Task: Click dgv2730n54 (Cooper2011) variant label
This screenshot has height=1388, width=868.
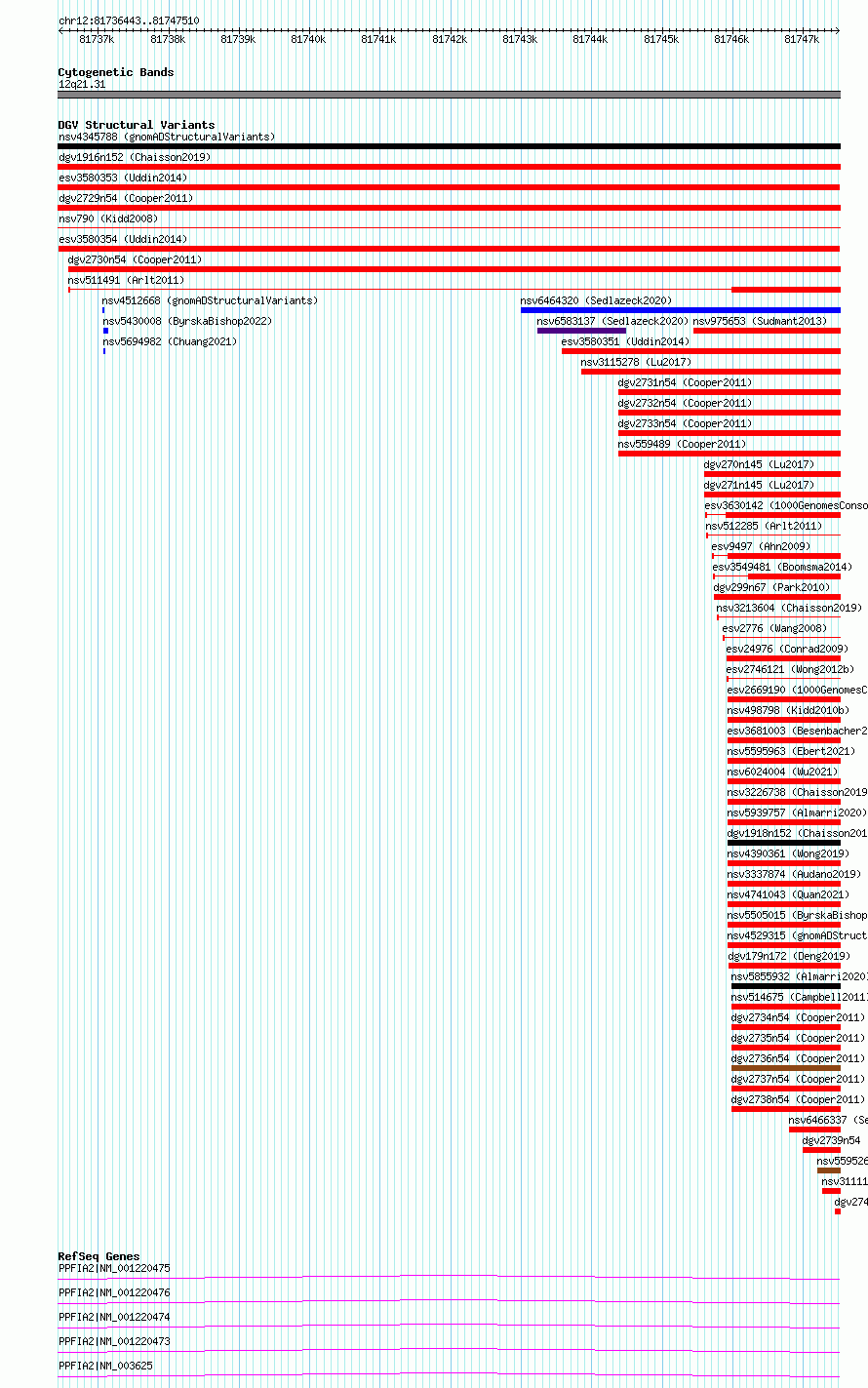Action: pos(135,259)
